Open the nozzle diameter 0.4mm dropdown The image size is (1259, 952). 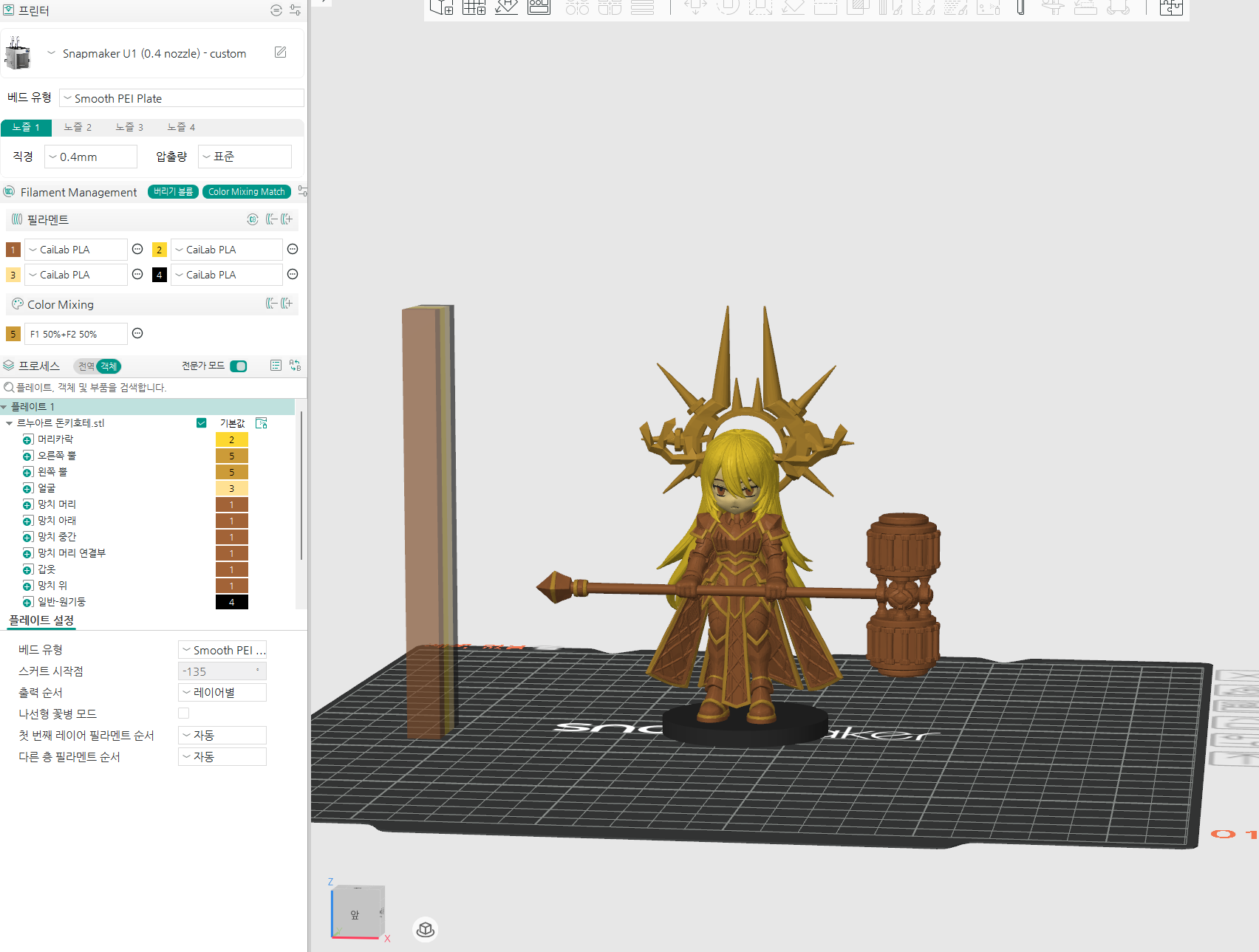pyautogui.click(x=91, y=157)
